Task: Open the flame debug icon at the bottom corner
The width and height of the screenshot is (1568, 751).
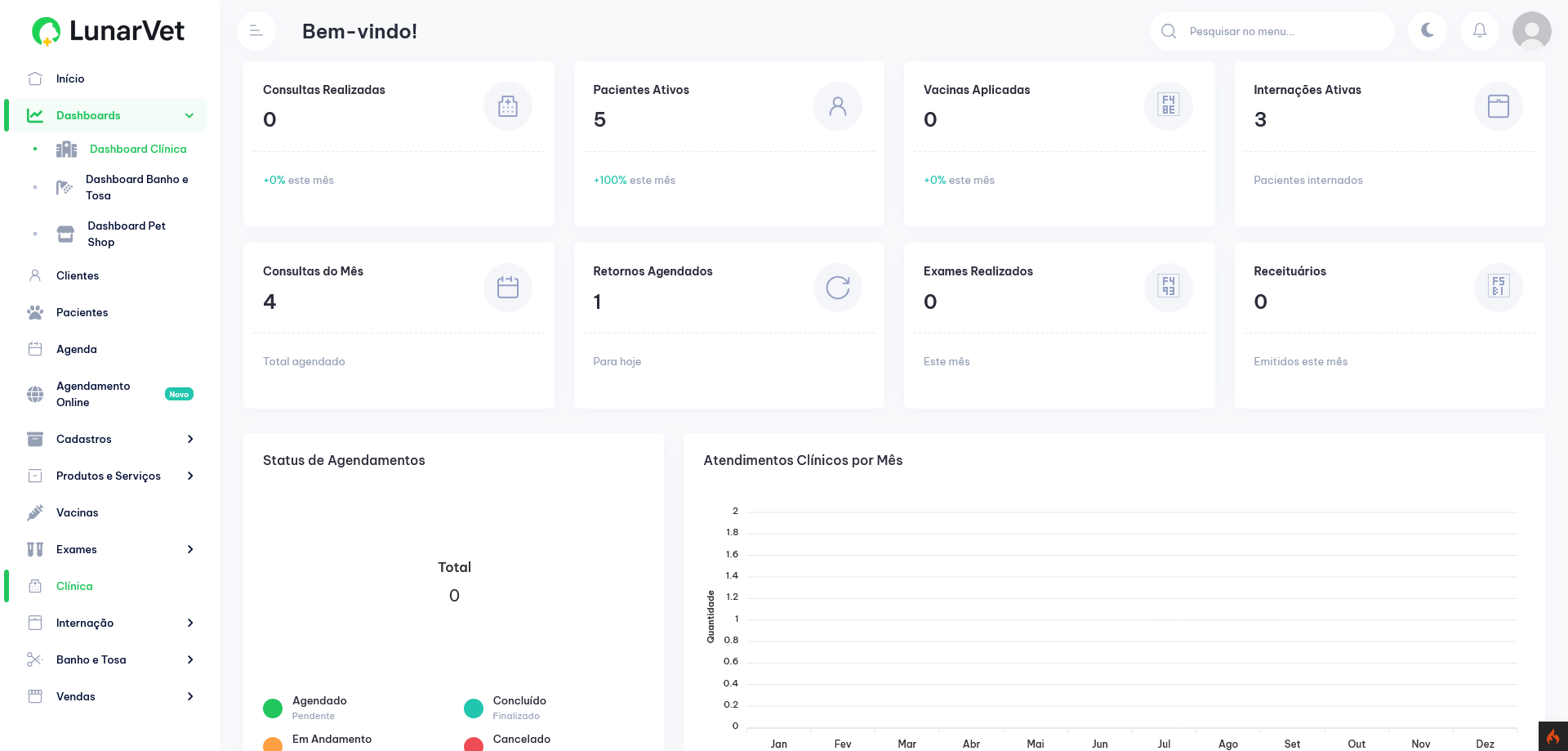Action: [1553, 736]
